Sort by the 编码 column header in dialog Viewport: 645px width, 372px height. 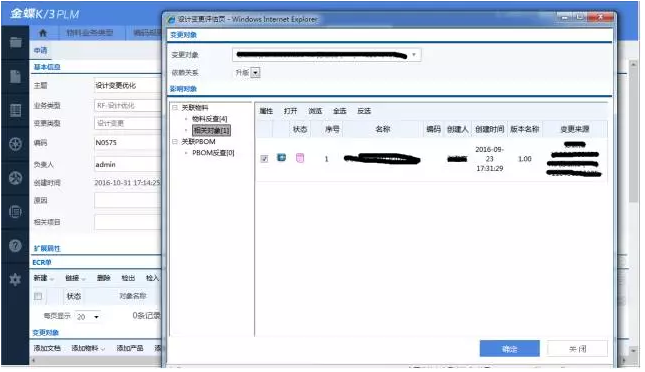434,130
